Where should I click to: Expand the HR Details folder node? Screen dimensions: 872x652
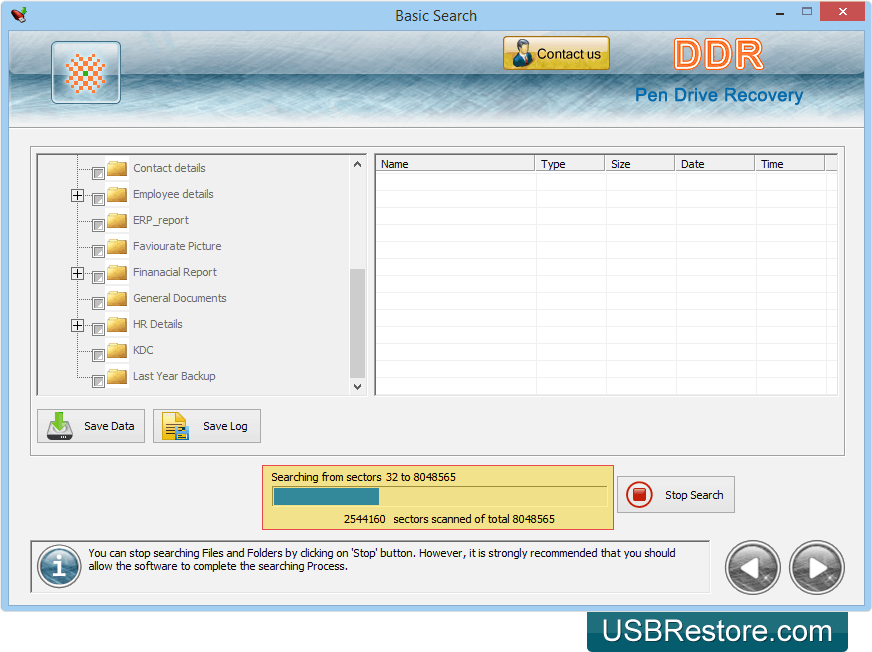coord(77,325)
